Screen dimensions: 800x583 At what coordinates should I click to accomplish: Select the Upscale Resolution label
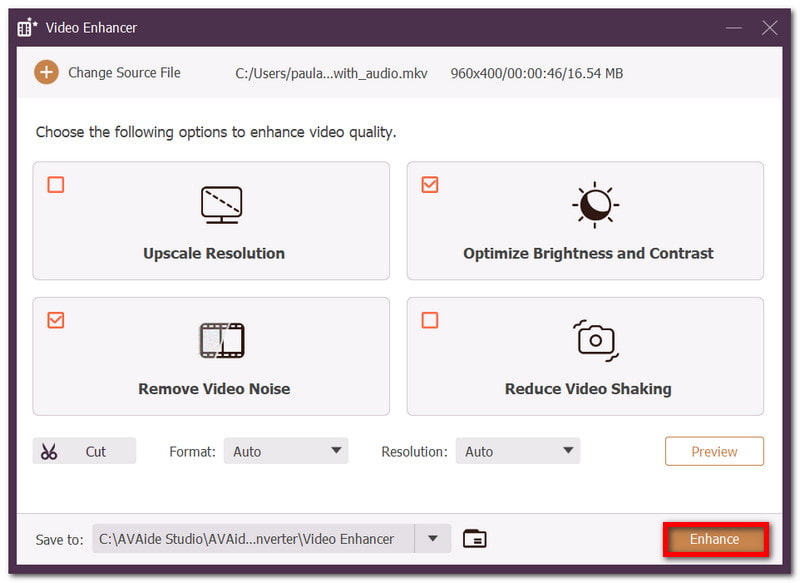(214, 254)
